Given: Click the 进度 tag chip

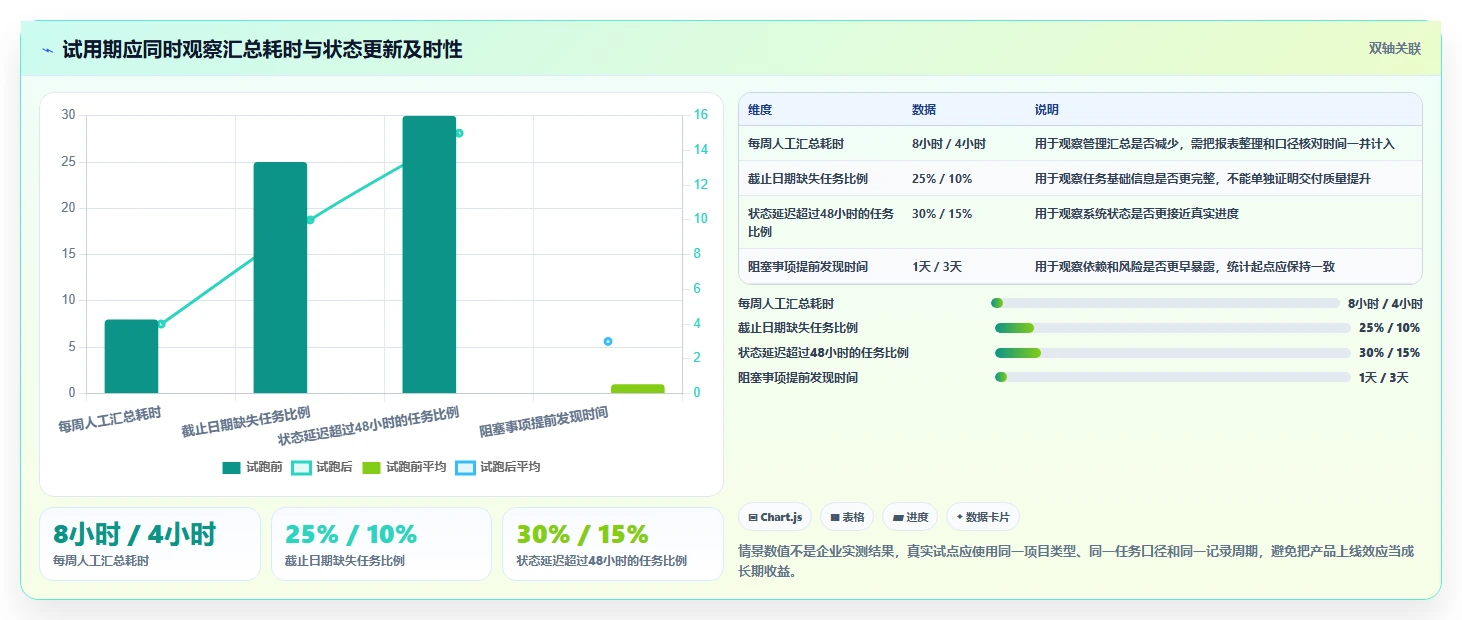Looking at the screenshot, I should coord(910,517).
